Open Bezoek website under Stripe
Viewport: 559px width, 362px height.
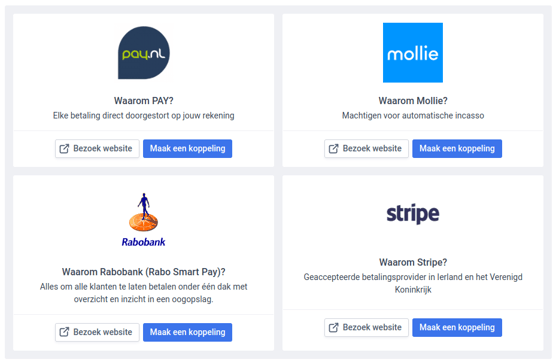tap(366, 327)
